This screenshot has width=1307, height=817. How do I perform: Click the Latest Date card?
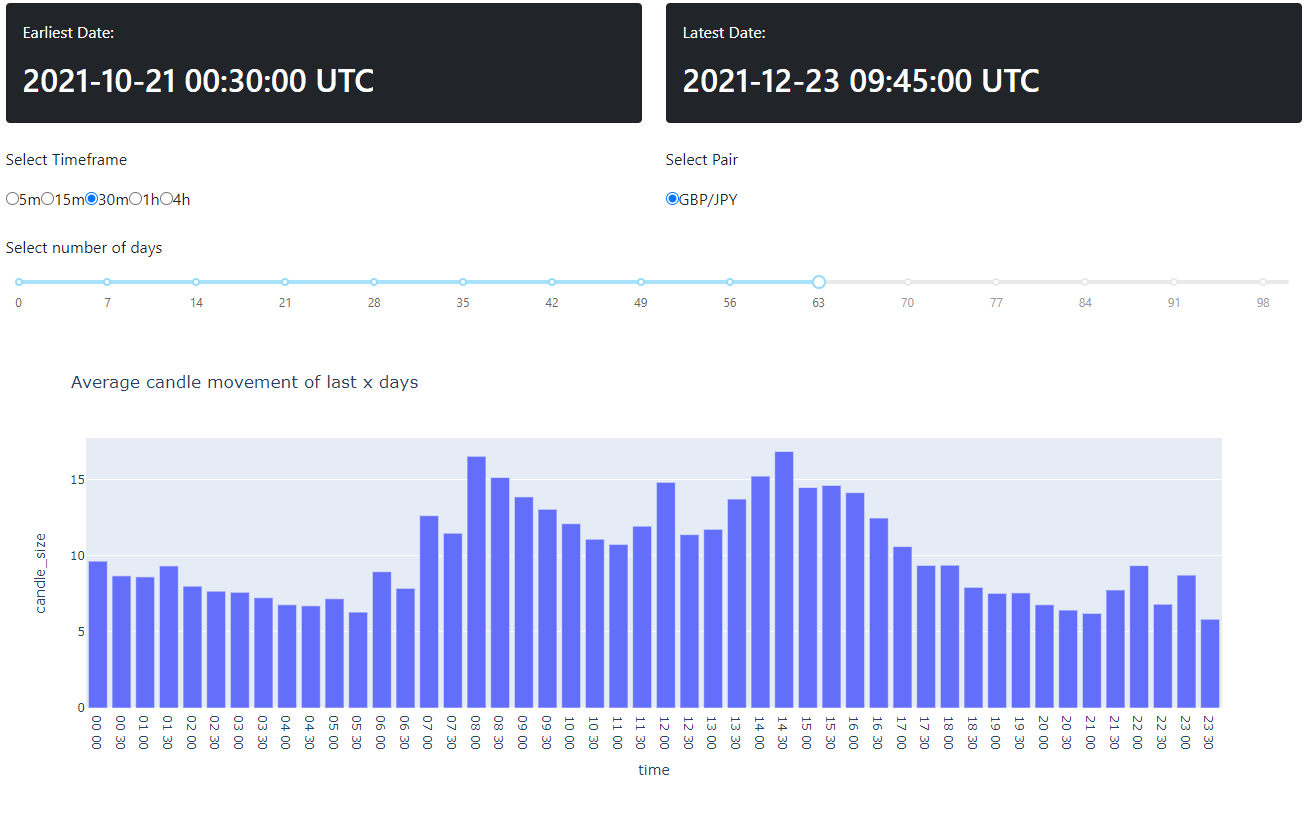(984, 63)
